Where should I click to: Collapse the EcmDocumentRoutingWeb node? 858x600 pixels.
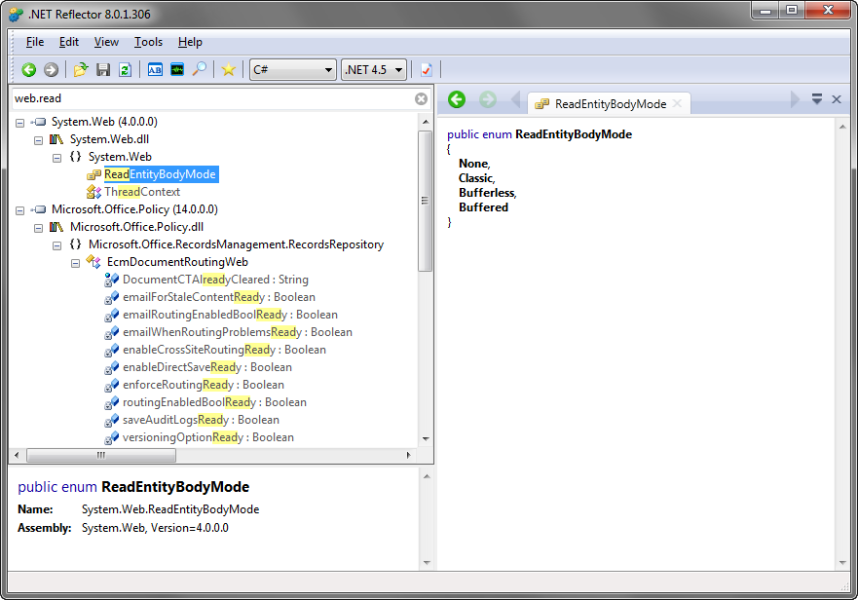click(76, 263)
